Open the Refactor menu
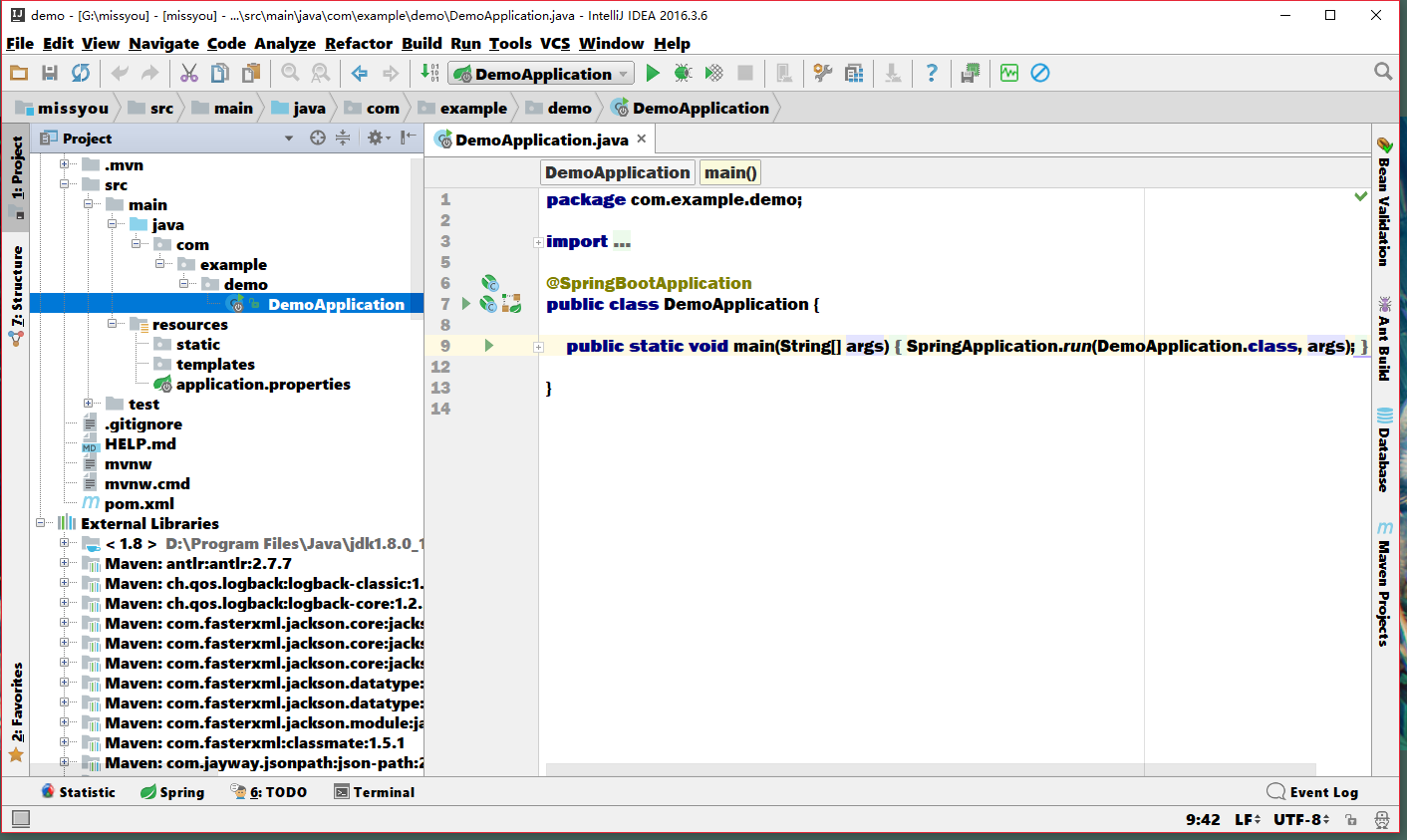Viewport: 1407px width, 840px height. pyautogui.click(x=359, y=43)
